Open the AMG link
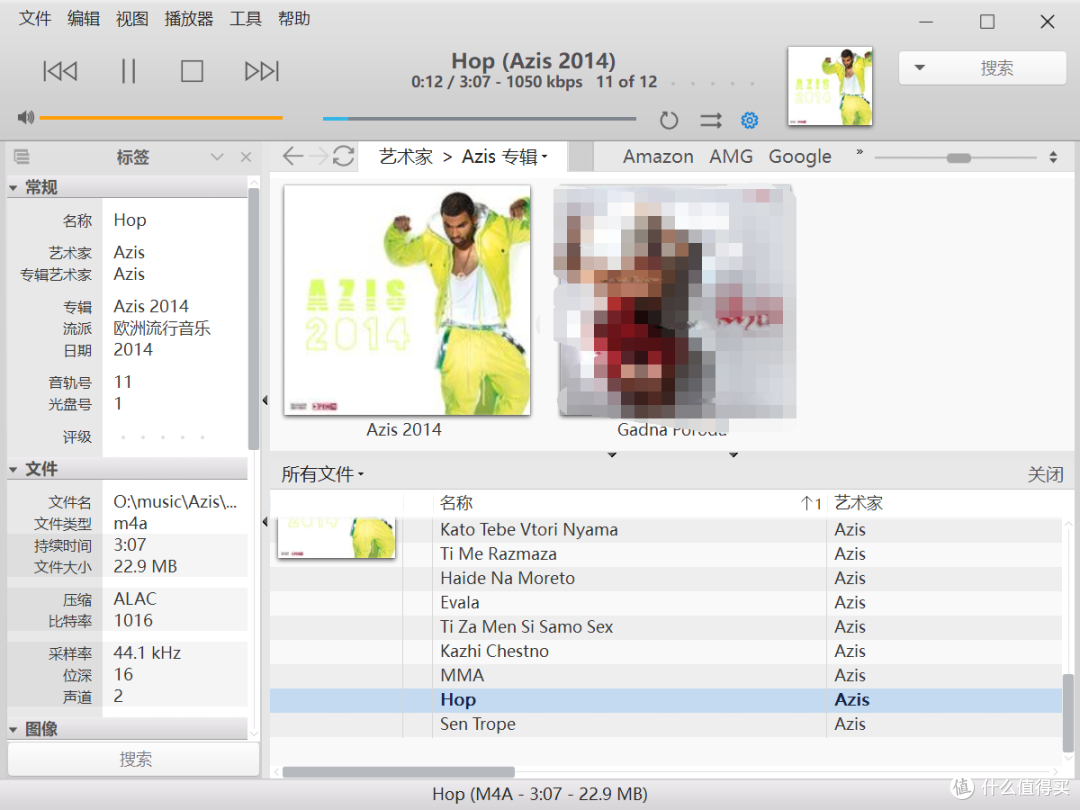Image resolution: width=1080 pixels, height=810 pixels. coord(731,157)
